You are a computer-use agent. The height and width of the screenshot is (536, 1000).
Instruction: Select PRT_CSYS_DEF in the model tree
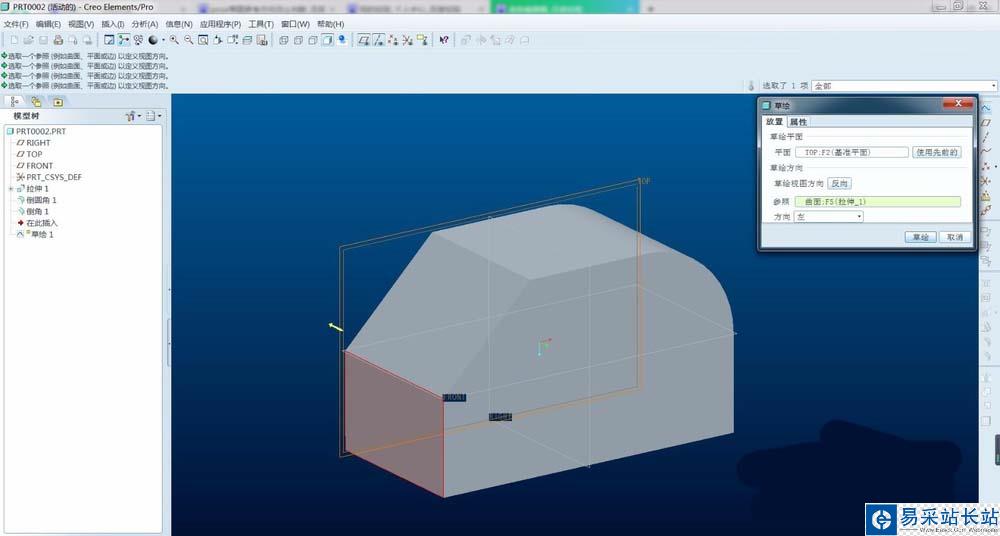point(49,177)
